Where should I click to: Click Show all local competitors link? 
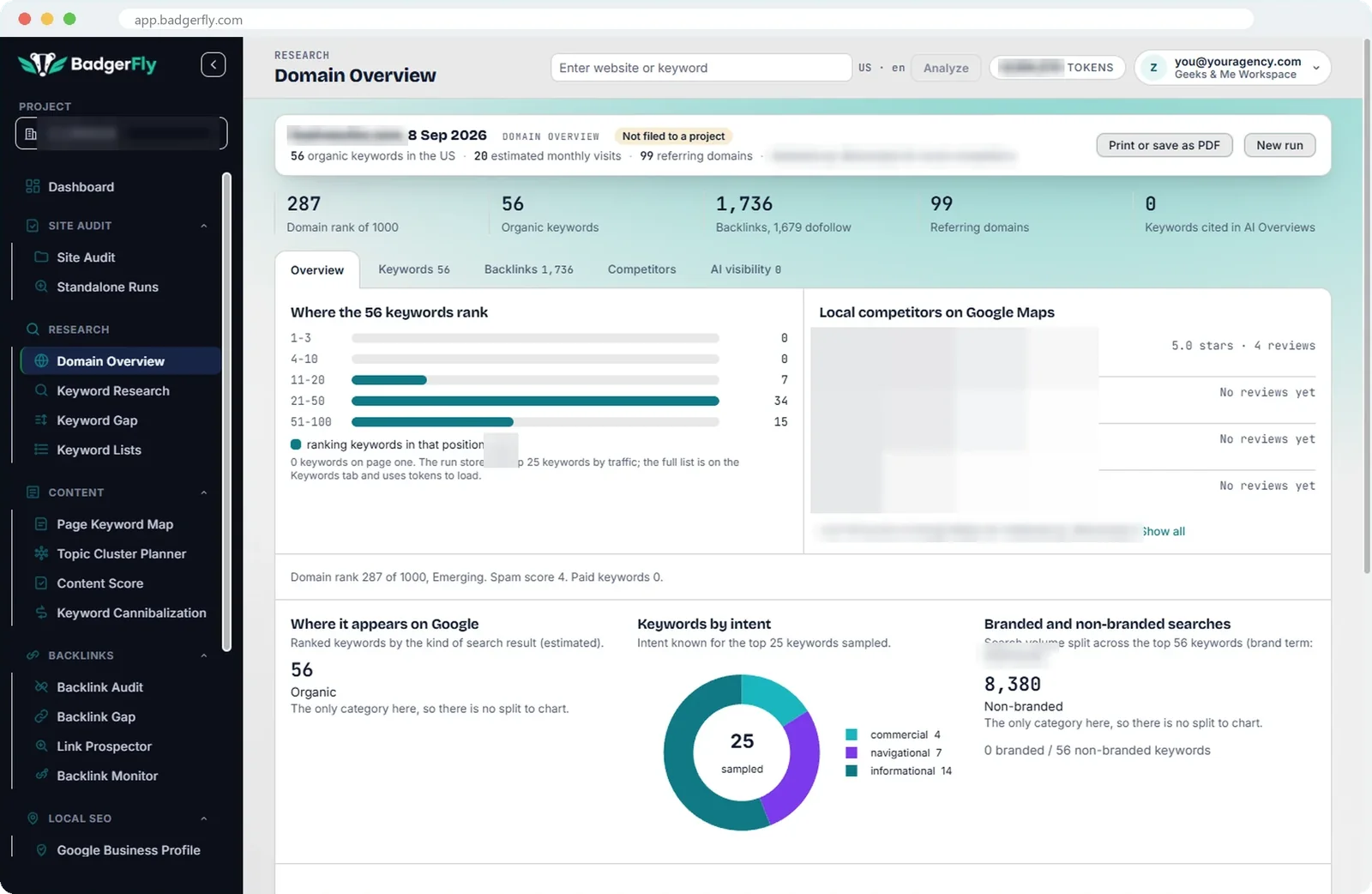tap(1164, 531)
